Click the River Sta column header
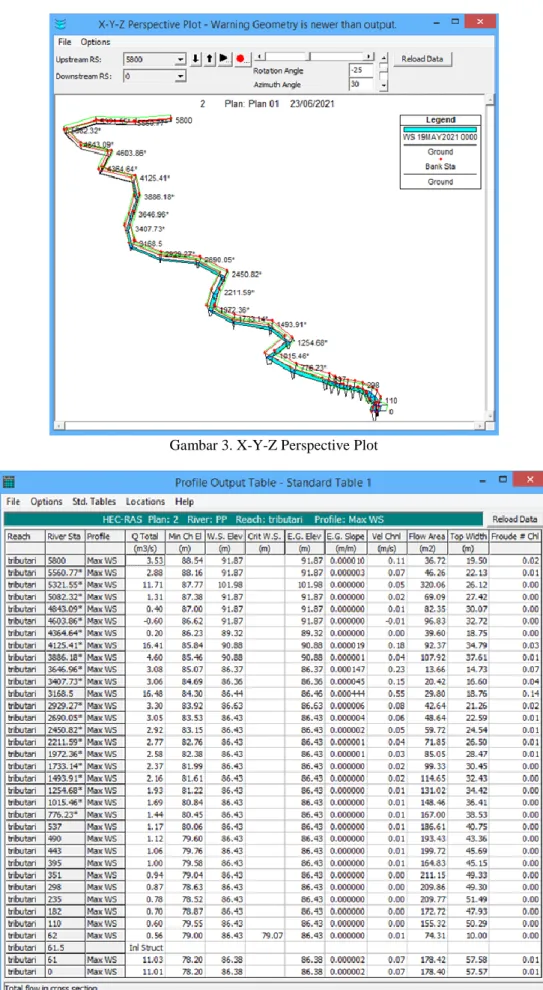This screenshot has width=543, height=990. coord(65,536)
